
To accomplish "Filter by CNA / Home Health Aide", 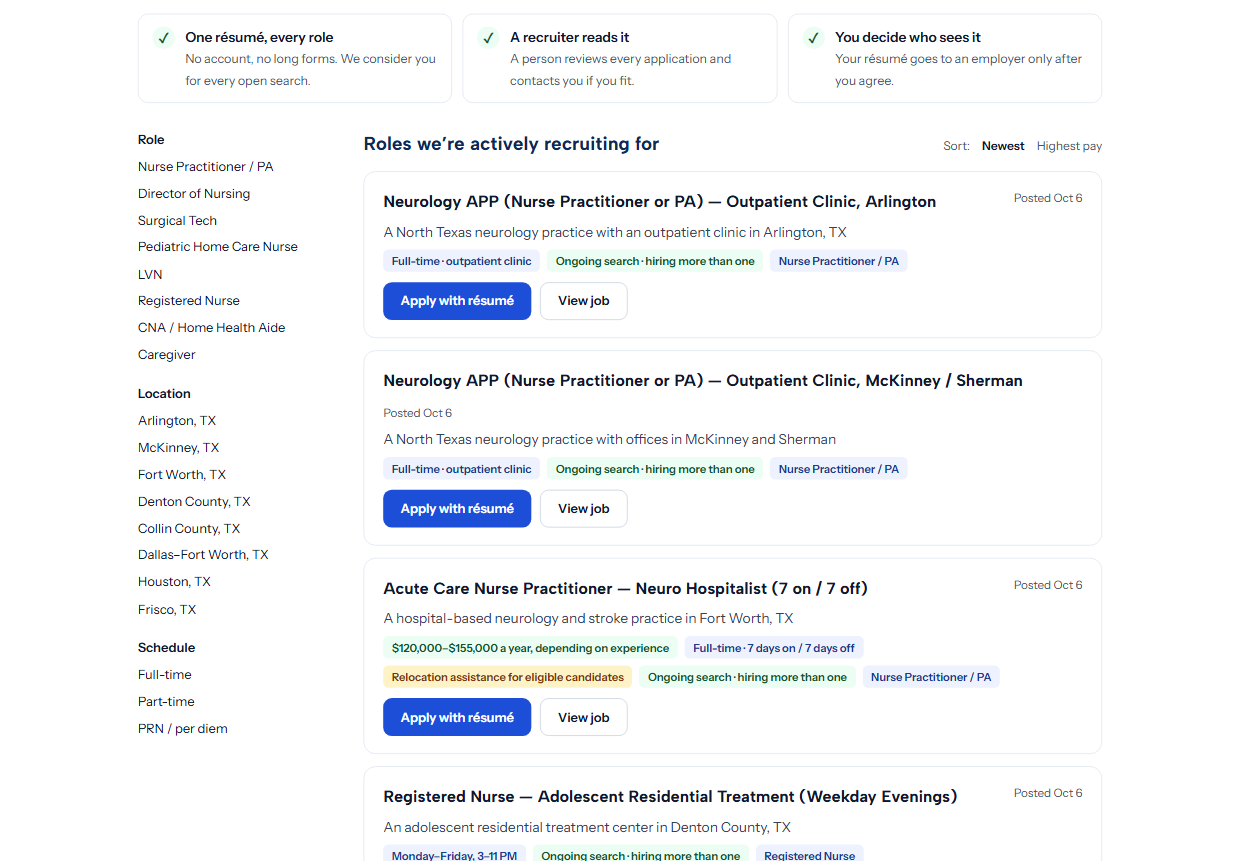I will (x=212, y=328).
